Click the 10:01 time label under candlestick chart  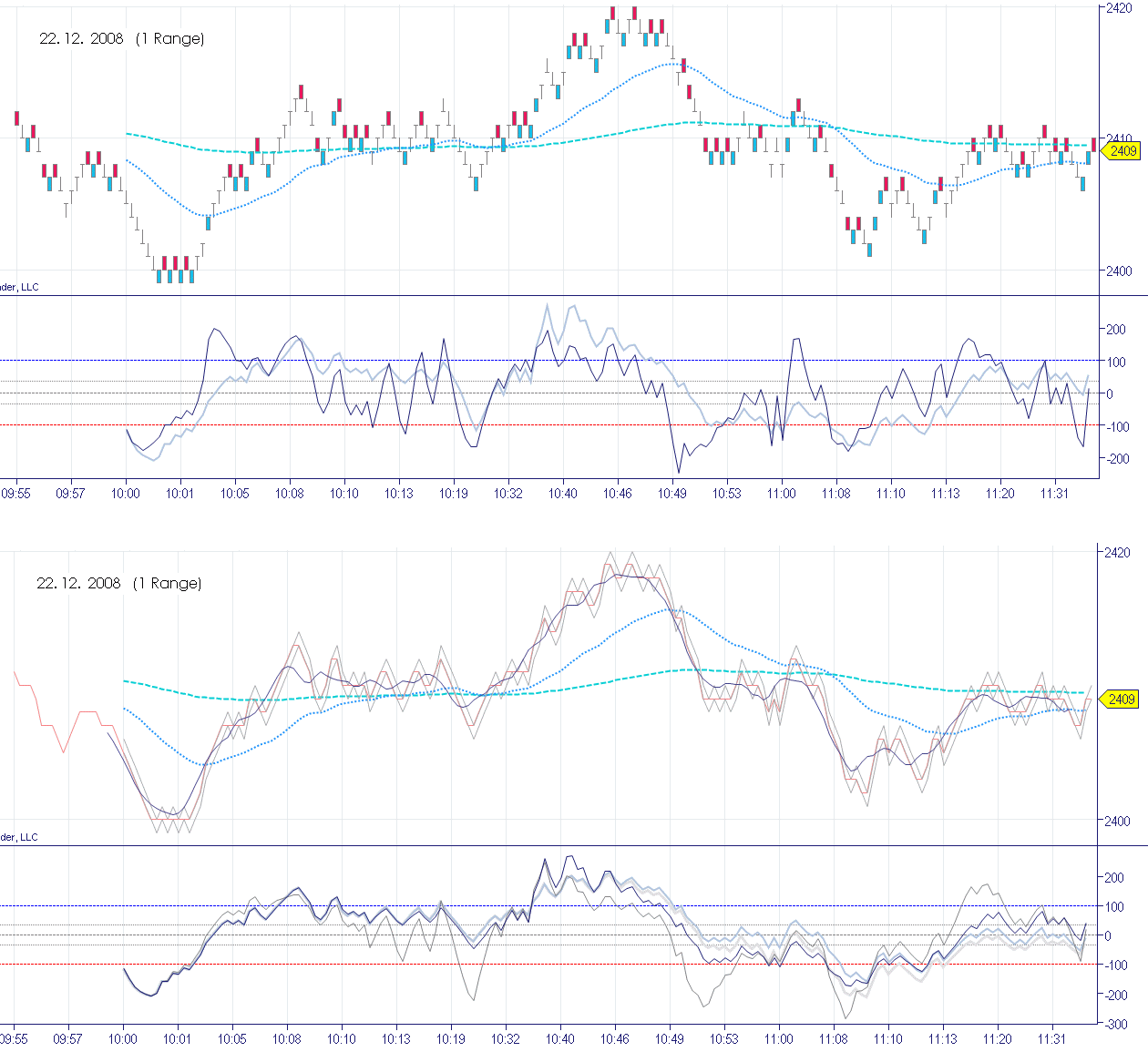tap(179, 494)
